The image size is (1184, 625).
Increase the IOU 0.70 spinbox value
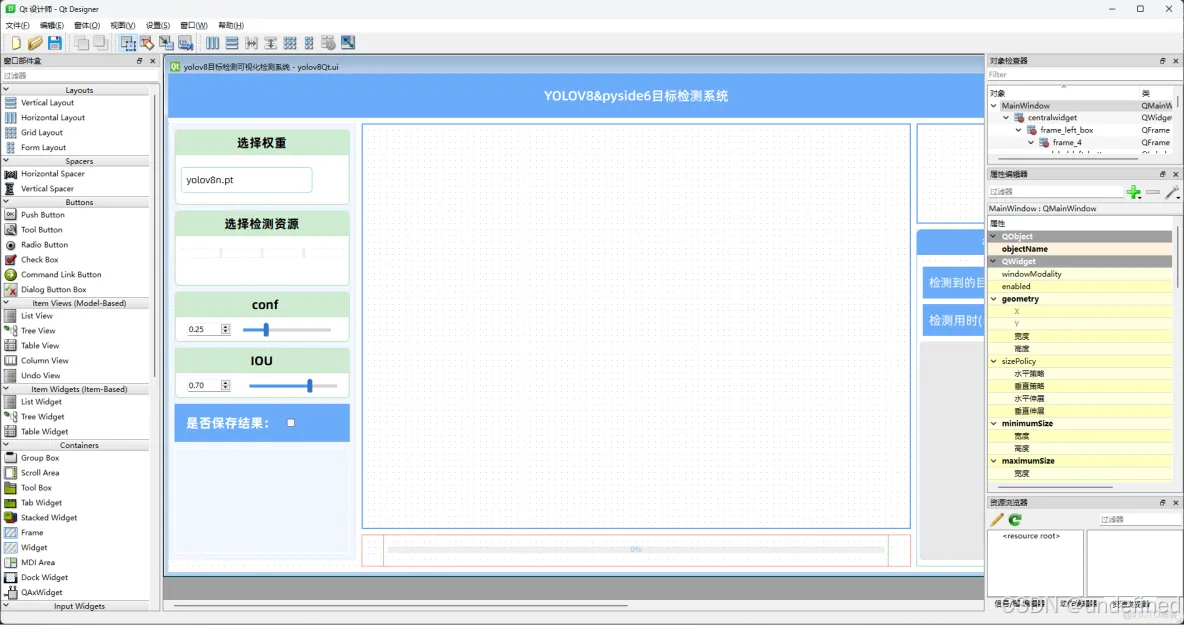(x=225, y=383)
